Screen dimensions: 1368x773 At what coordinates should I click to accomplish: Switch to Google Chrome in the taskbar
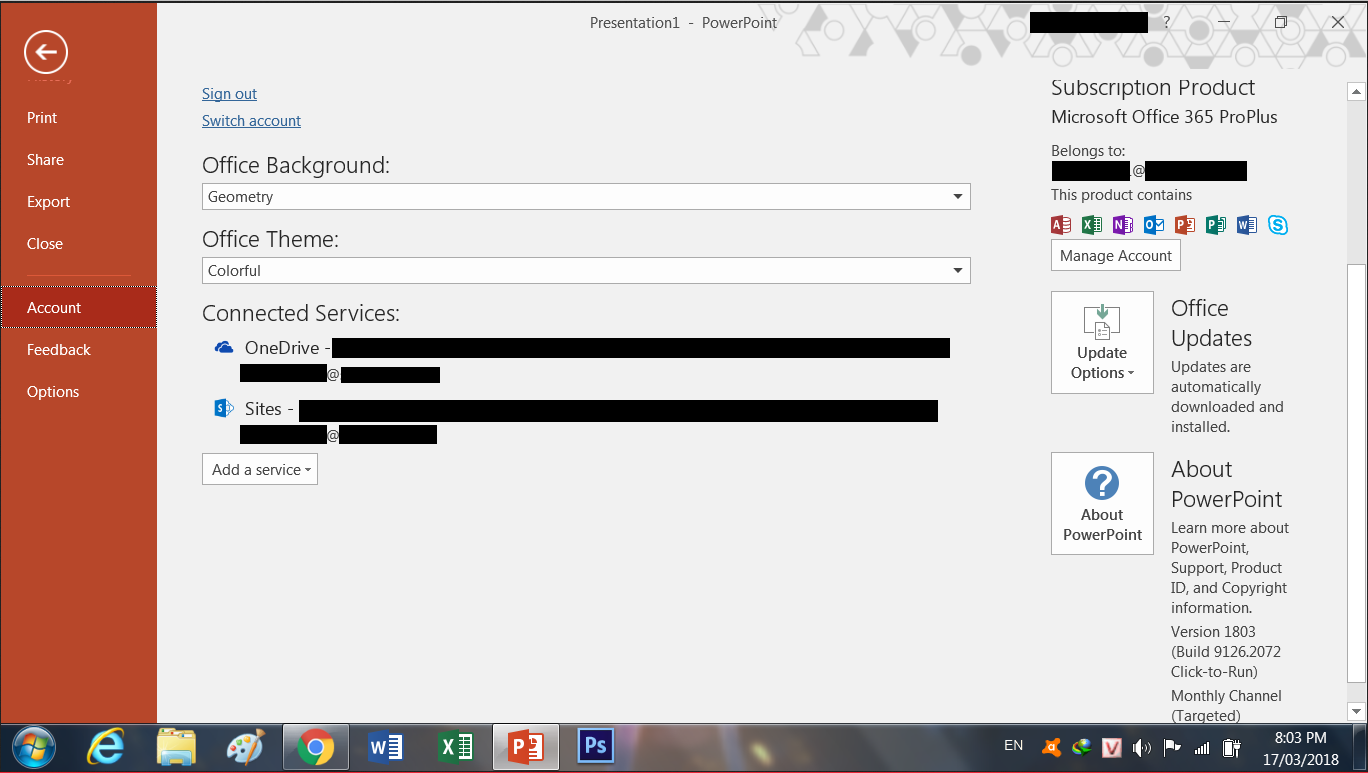316,747
